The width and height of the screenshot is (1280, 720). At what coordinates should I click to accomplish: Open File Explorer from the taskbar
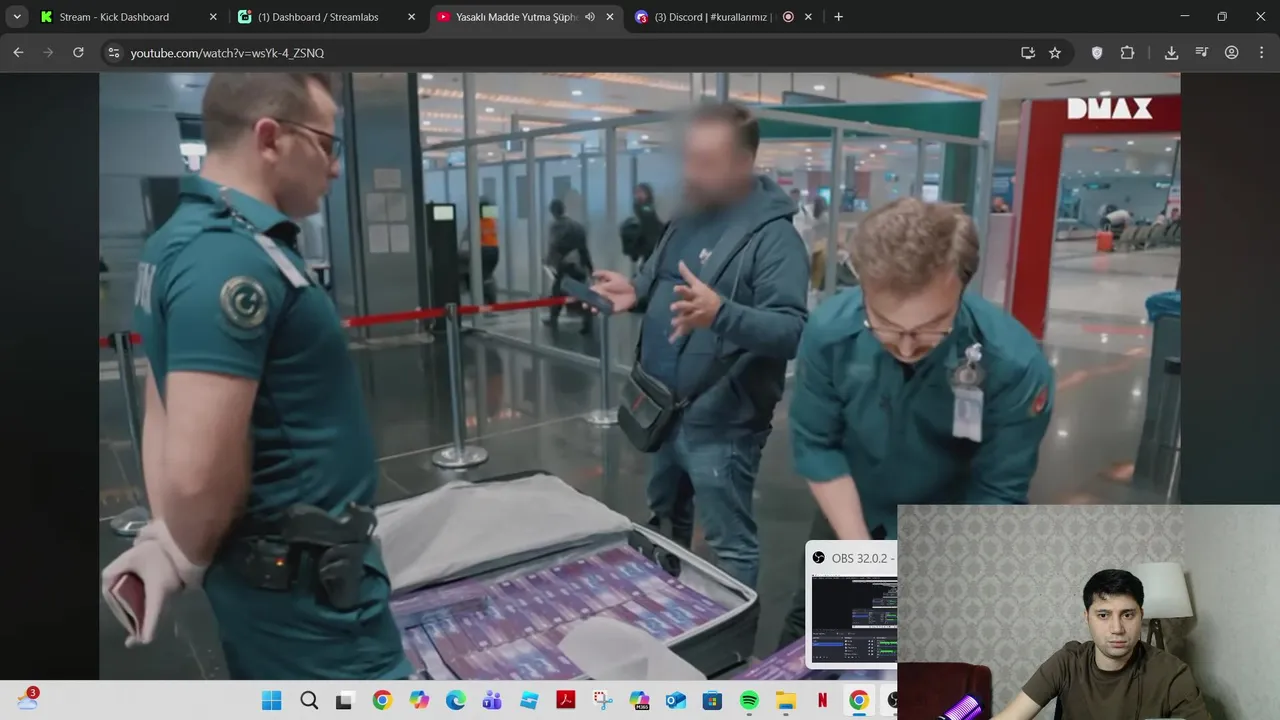pyautogui.click(x=786, y=701)
